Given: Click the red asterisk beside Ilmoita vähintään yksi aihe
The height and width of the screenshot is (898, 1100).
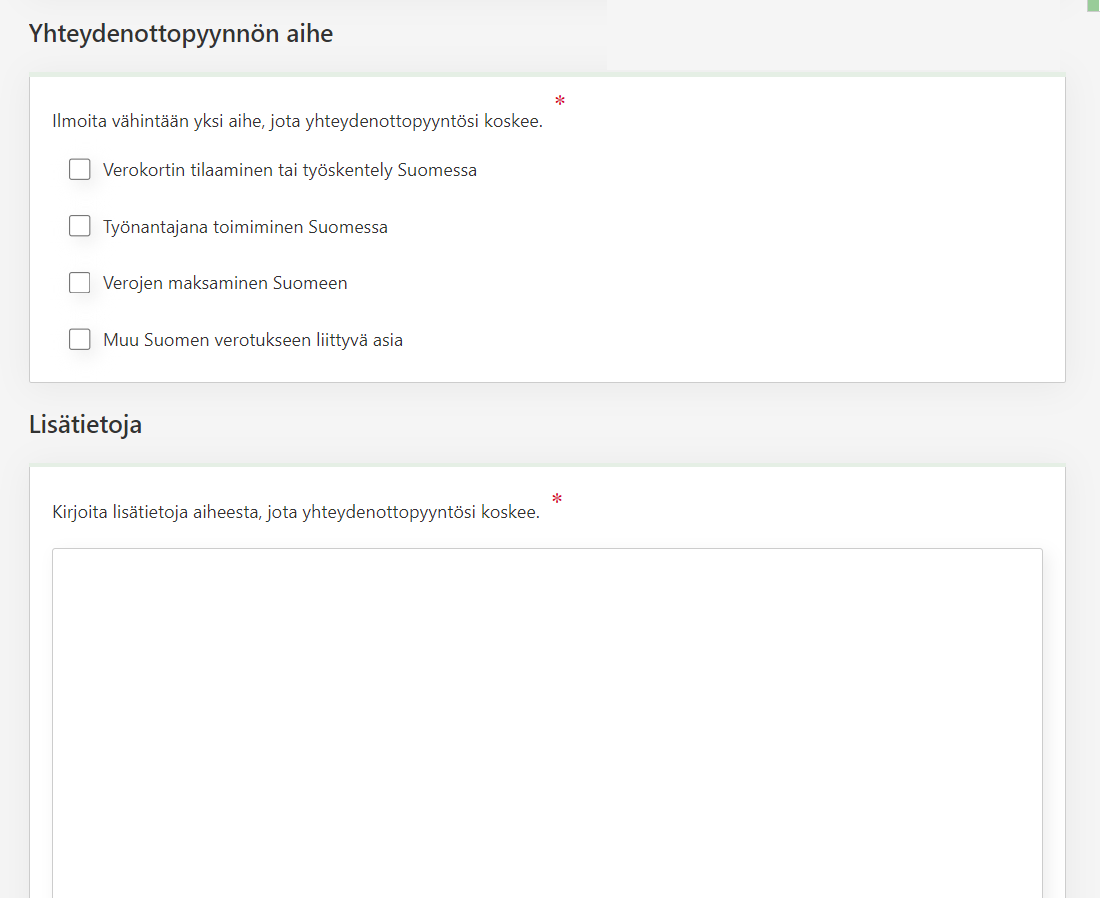Looking at the screenshot, I should click(x=560, y=101).
